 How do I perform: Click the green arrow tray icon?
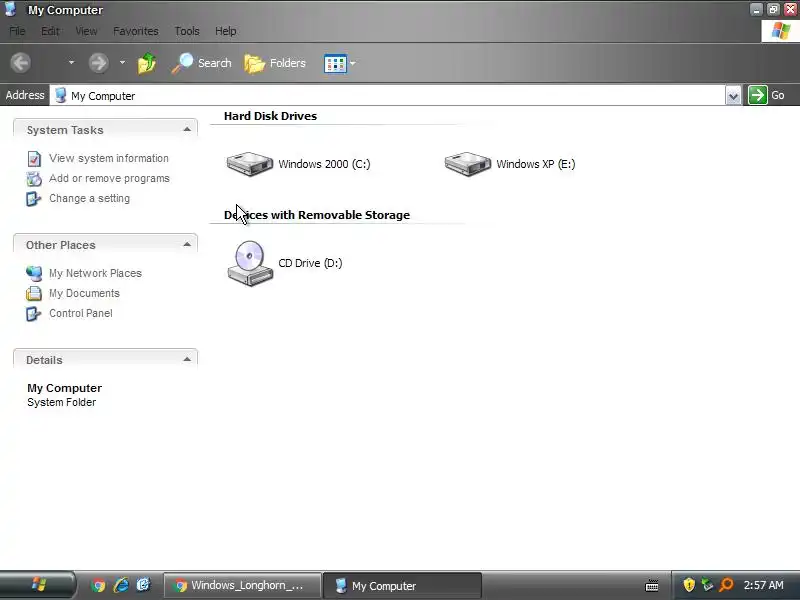(707, 585)
